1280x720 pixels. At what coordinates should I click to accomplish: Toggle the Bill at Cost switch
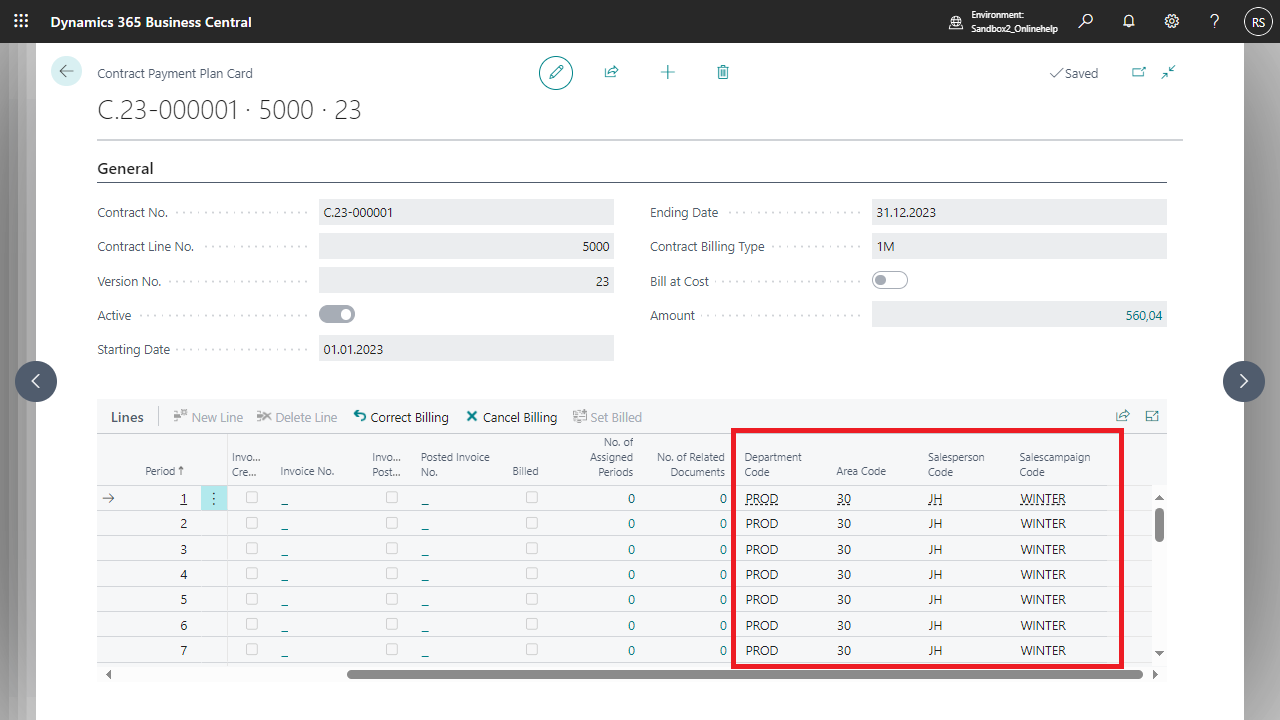(889, 281)
